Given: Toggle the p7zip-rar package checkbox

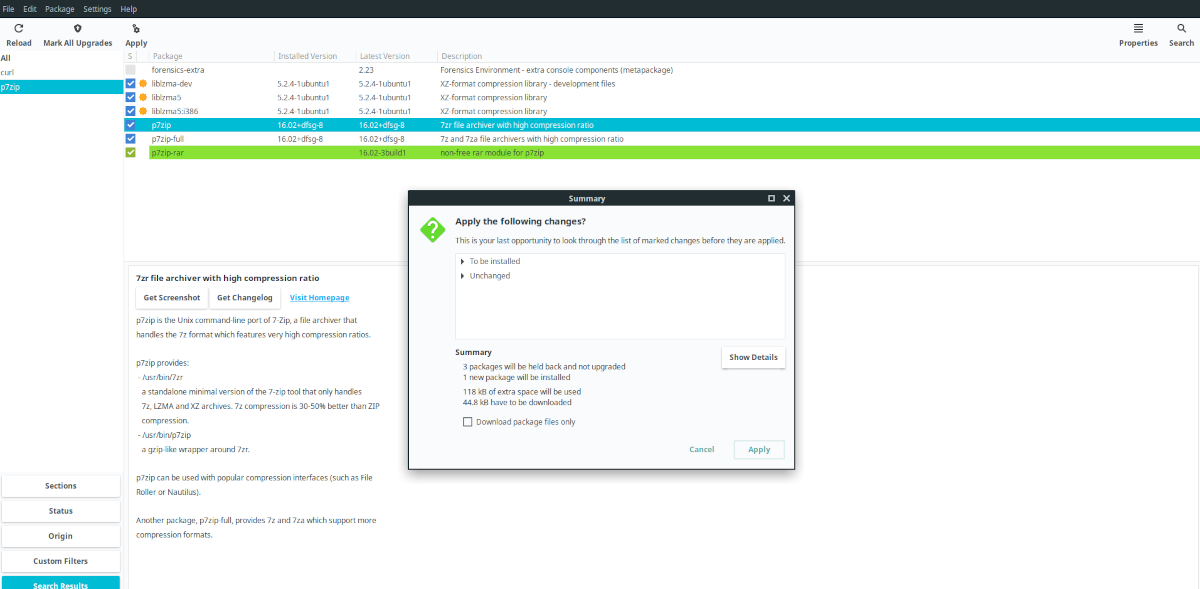Looking at the screenshot, I should pyautogui.click(x=130, y=153).
